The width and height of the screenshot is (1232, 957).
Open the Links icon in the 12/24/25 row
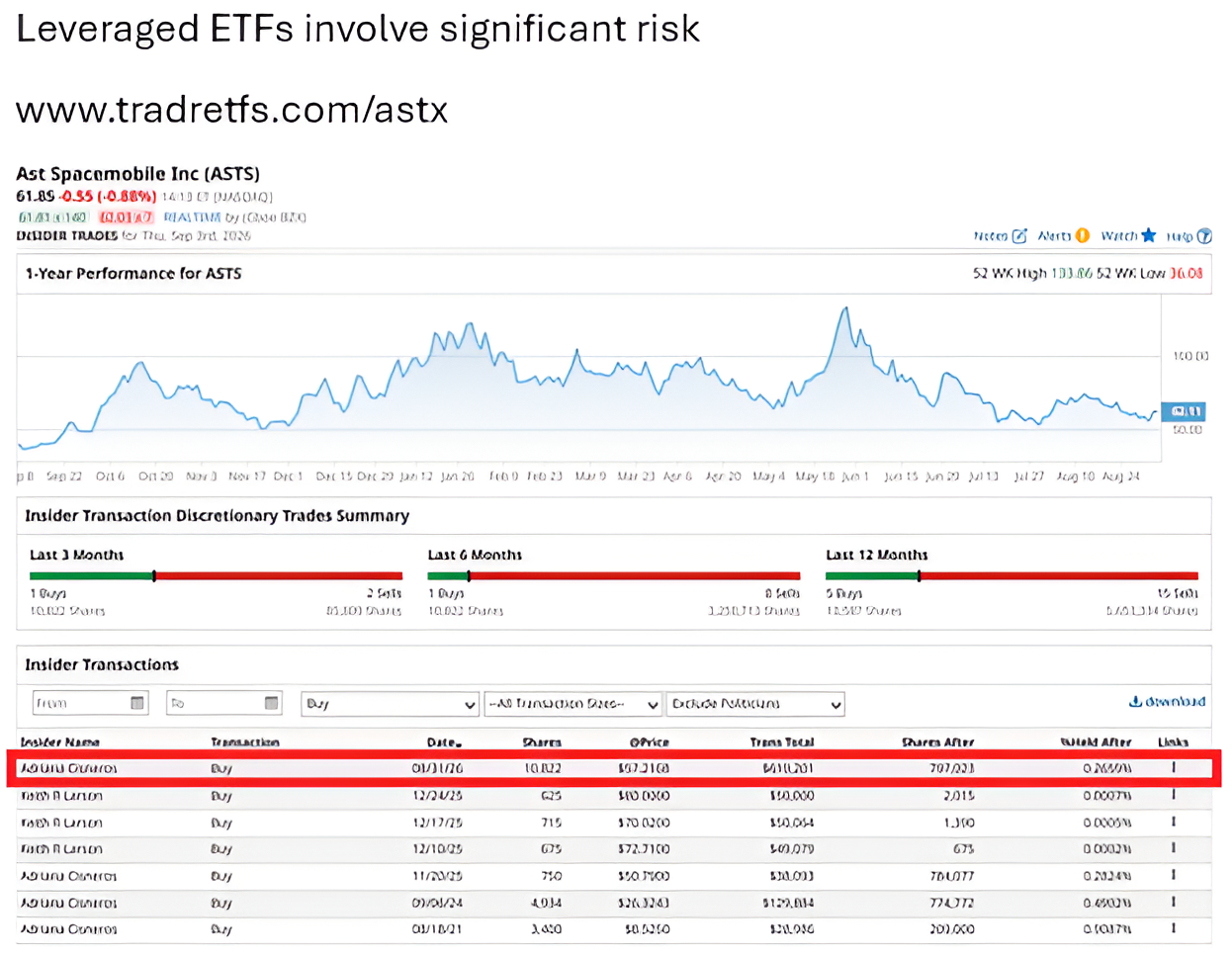[x=1174, y=795]
